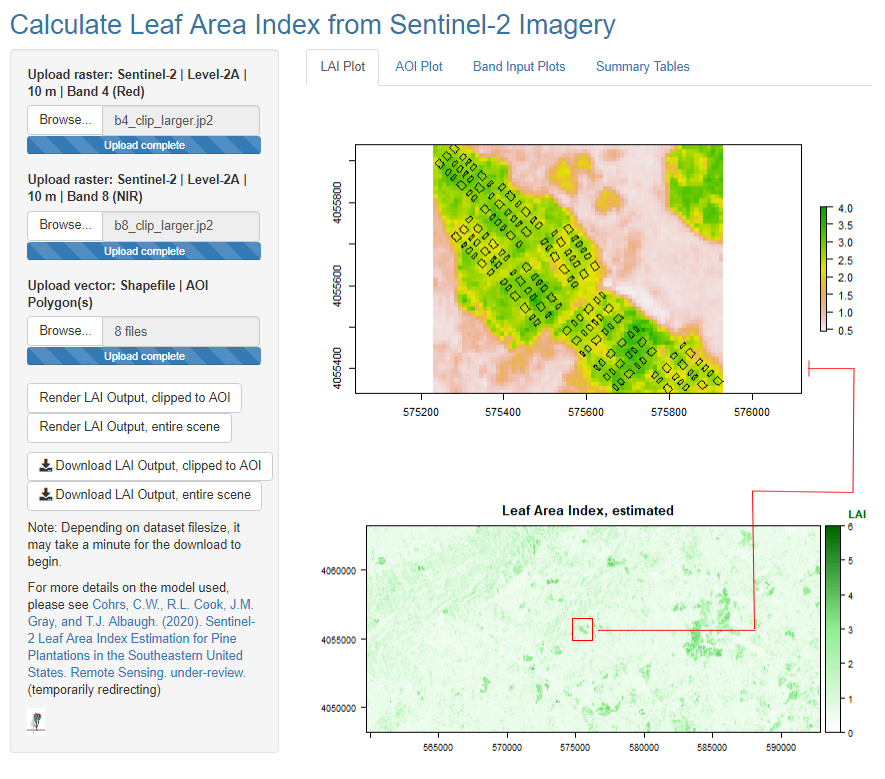Click the download icon on the clipped-to-AOI button
Image resolution: width=885 pixels, height=779 pixels.
click(x=47, y=466)
